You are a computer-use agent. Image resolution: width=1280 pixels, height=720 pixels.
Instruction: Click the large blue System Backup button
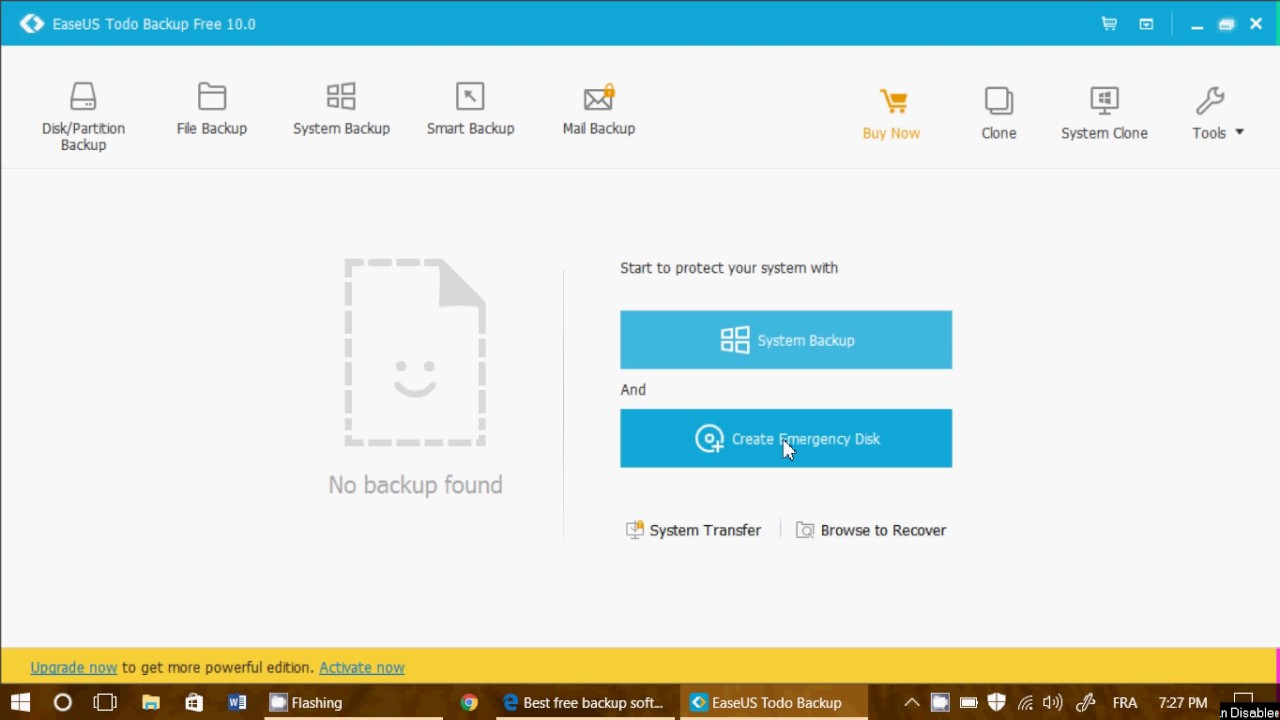tap(786, 340)
